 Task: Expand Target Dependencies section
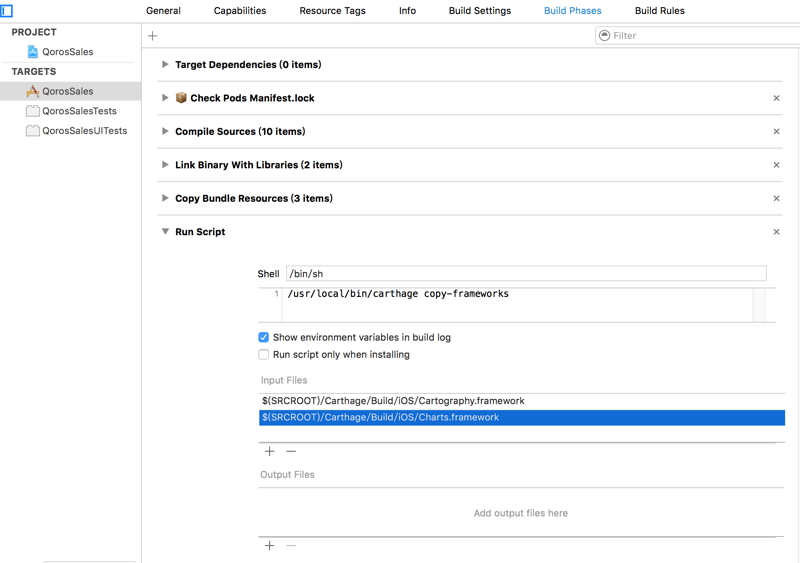[x=165, y=65]
